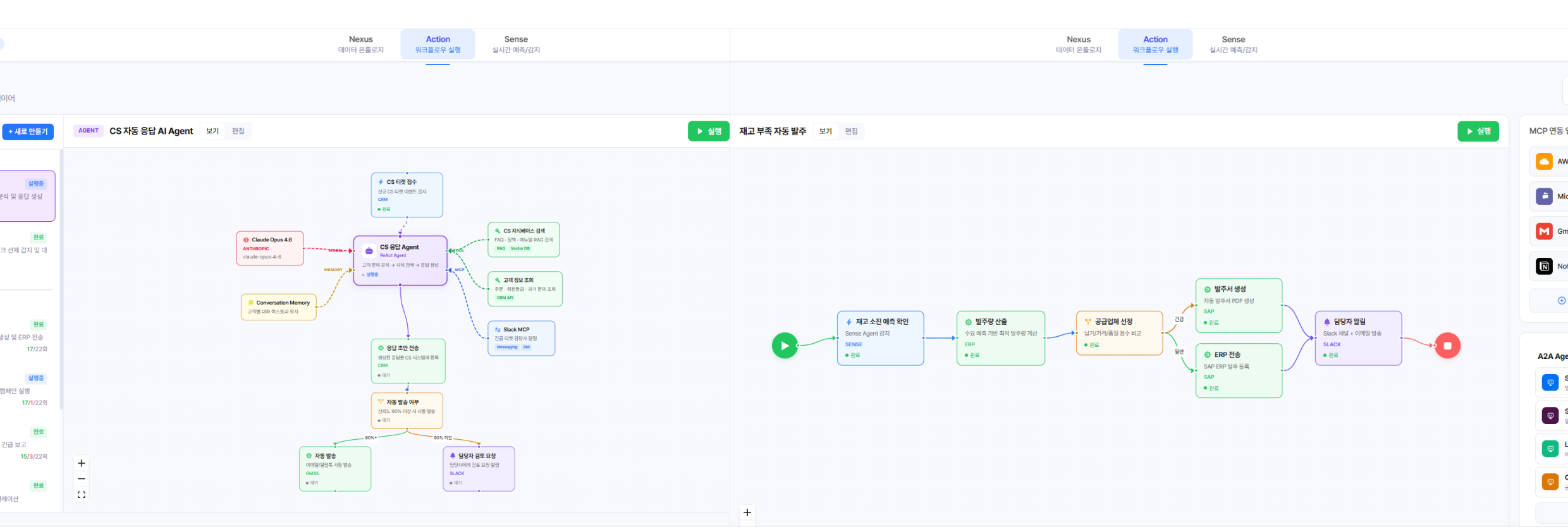The height and width of the screenshot is (527, 1568).
Task: Open the Nexus tab above CS Agent workflow
Action: [361, 44]
